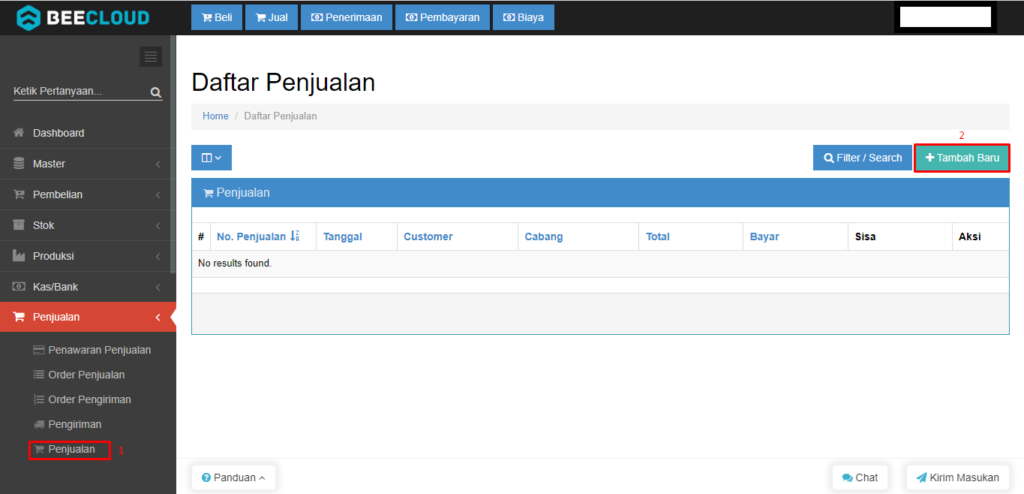Click the Daftar Penjualan breadcrumb text
Image resolution: width=1024 pixels, height=494 pixels.
pos(280,116)
